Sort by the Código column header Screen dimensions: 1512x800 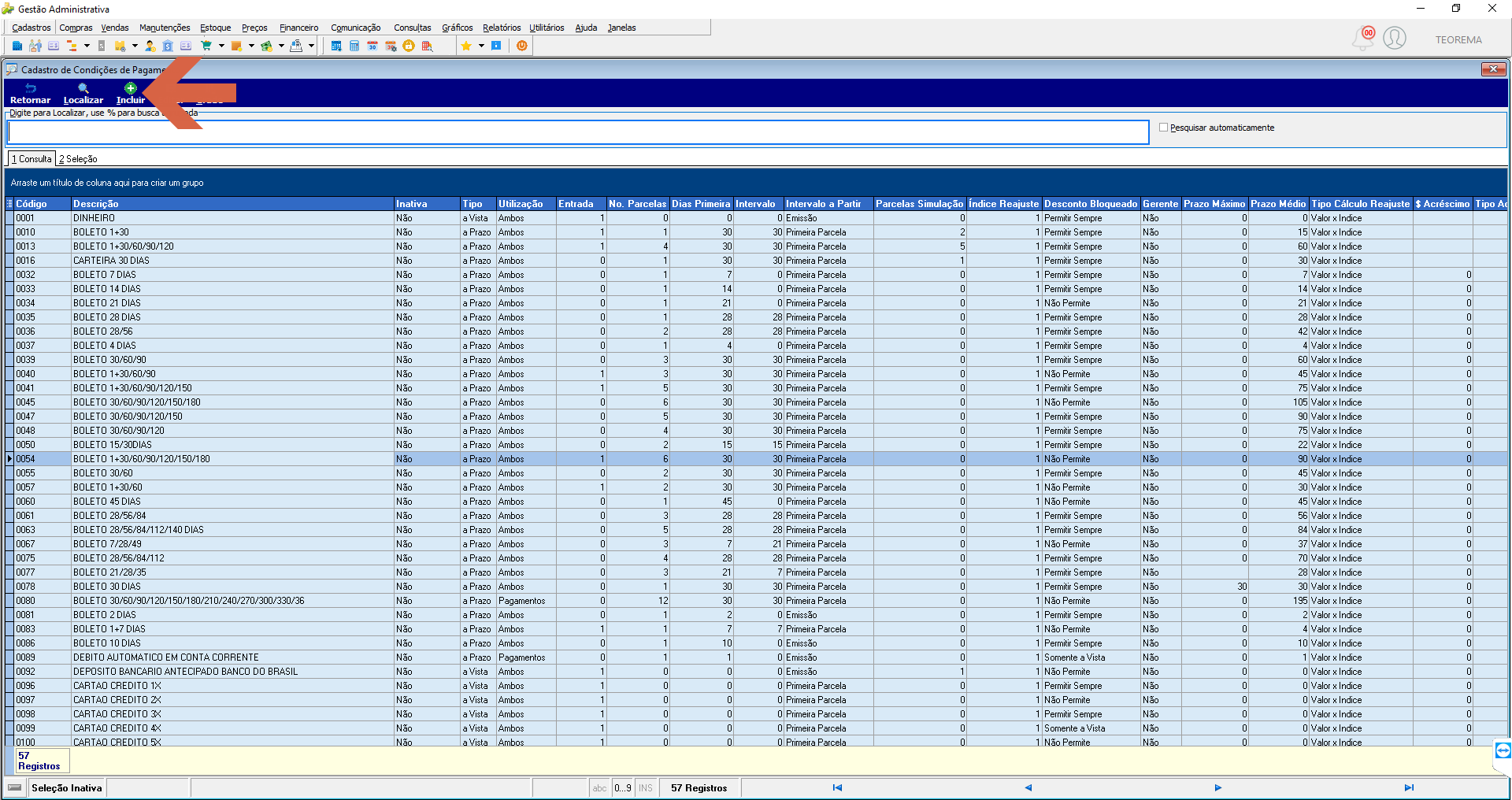(43, 204)
